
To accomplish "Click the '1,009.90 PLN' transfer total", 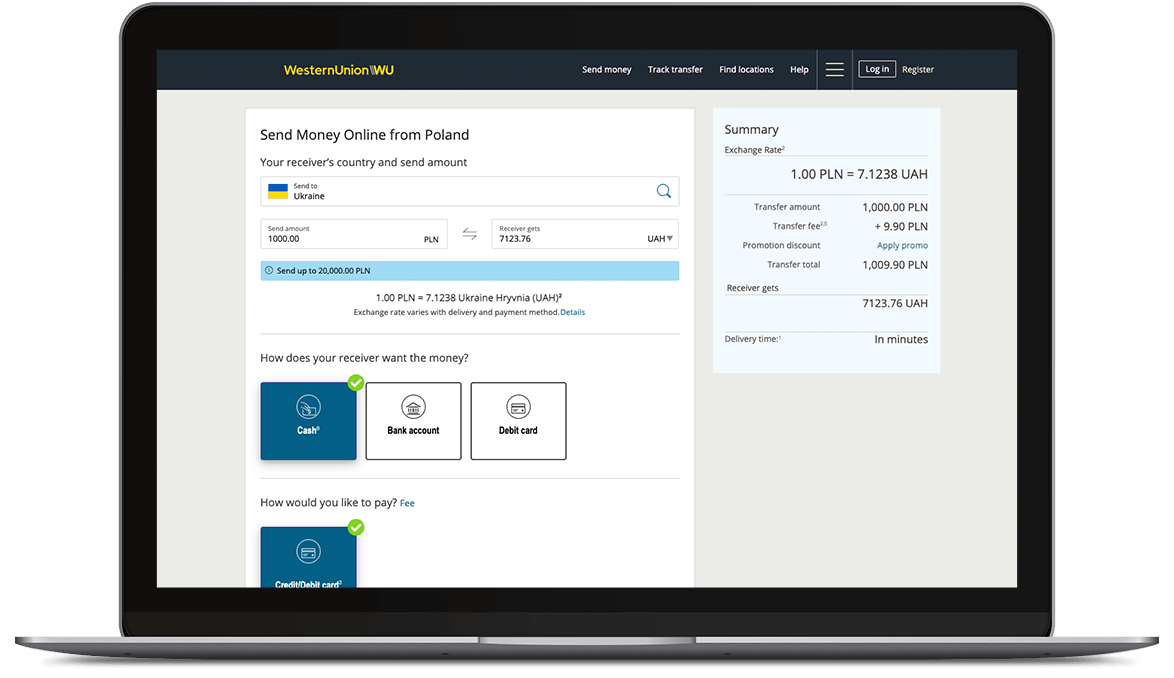I will tap(895, 265).
